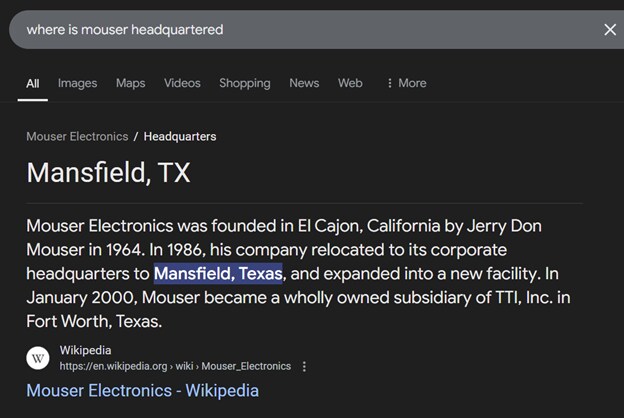Screen dimensions: 624x418
Task: Click the en.wikipedia.org URL text
Action: point(175,366)
